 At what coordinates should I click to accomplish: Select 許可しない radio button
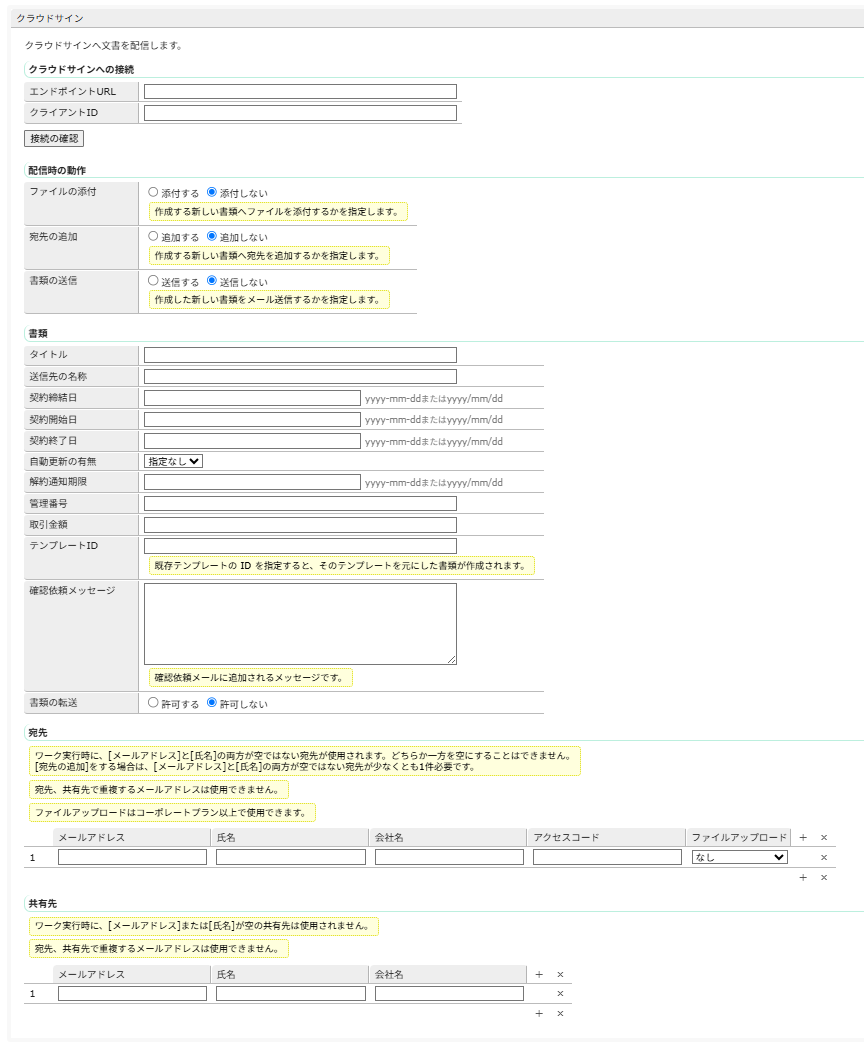pos(211,703)
